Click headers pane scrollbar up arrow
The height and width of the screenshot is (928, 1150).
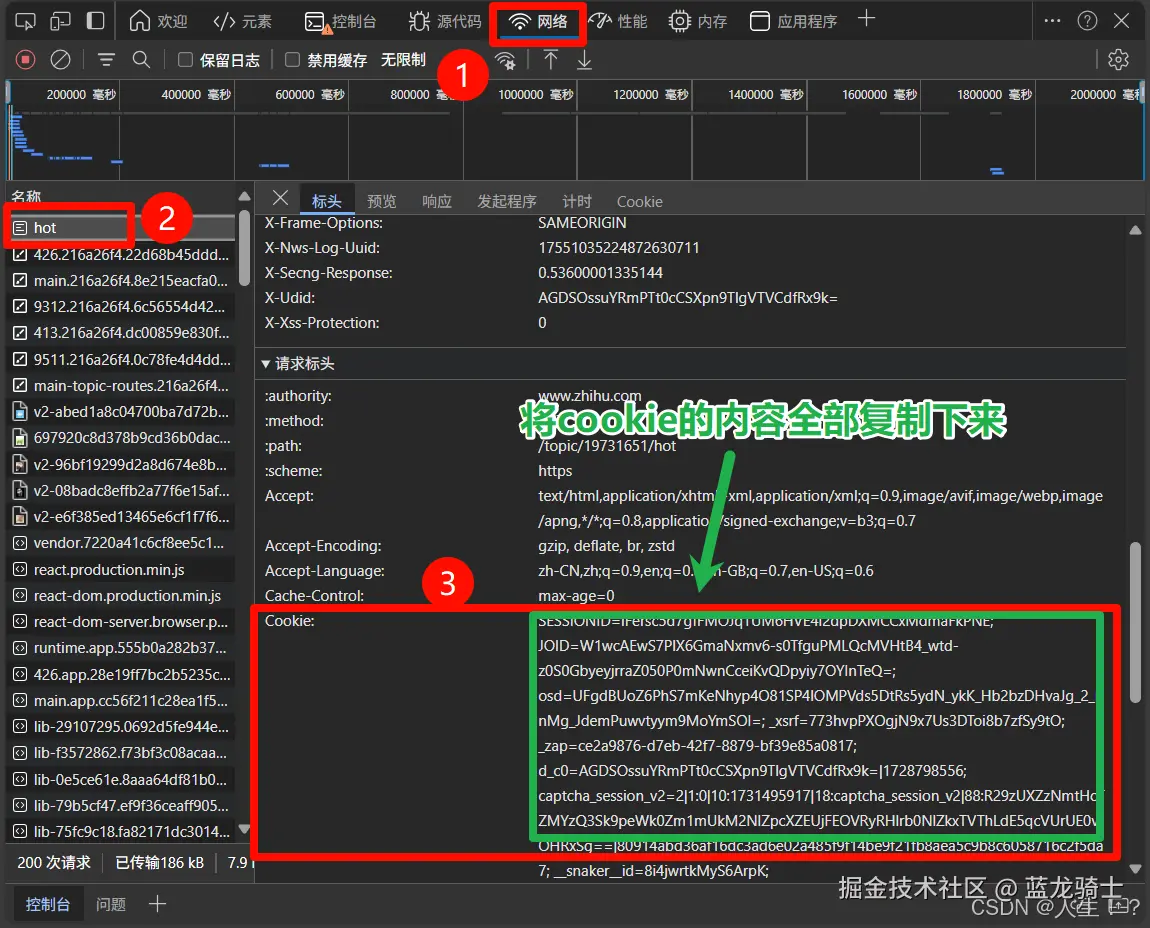(x=1135, y=230)
